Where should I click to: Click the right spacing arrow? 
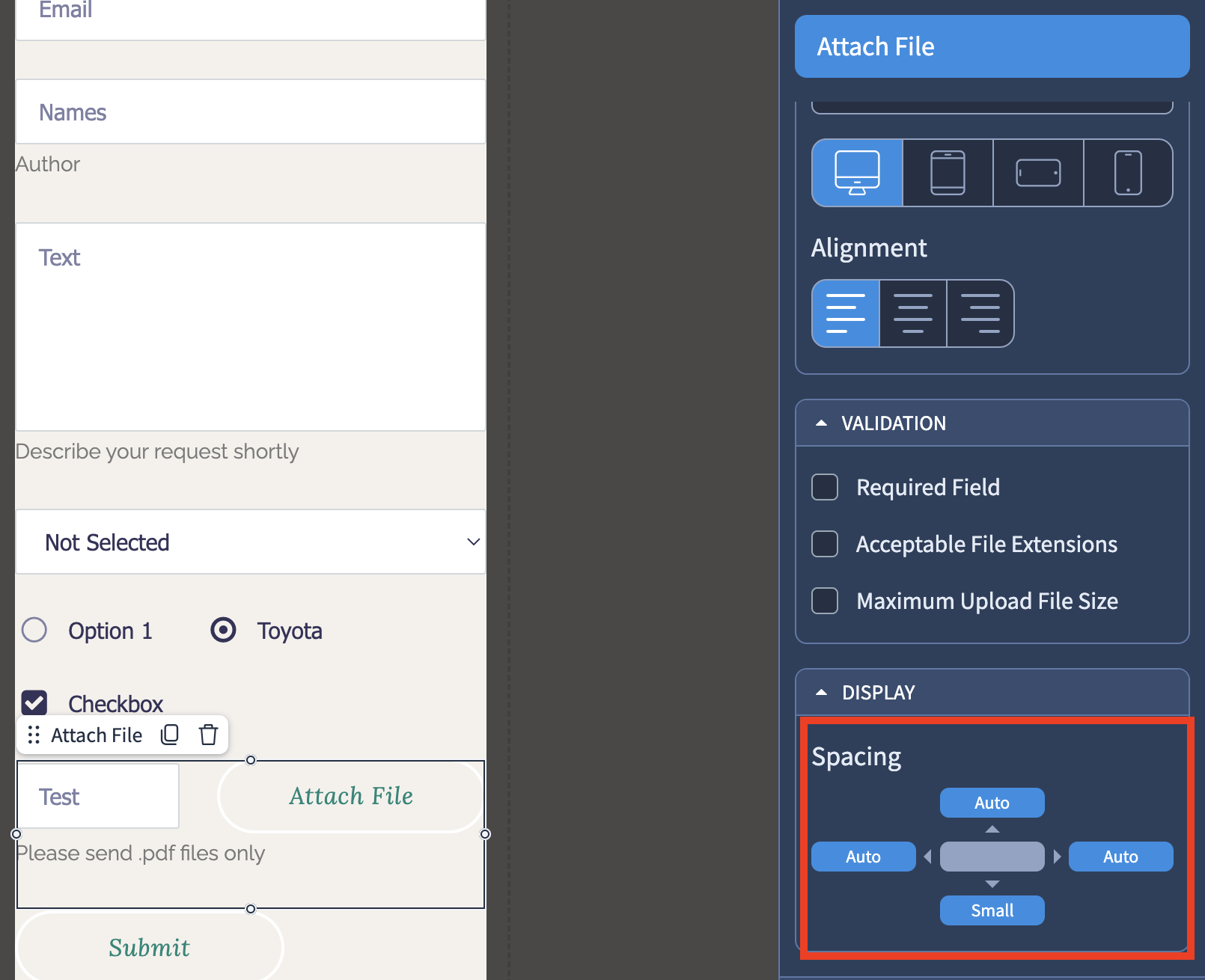pos(1057,857)
